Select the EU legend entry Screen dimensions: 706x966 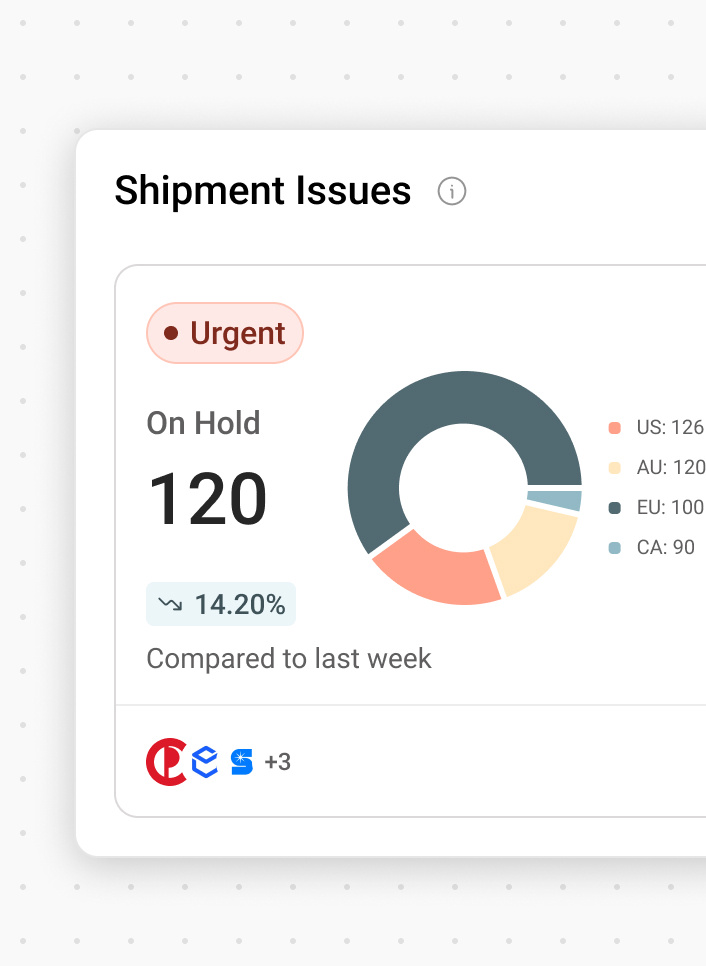click(658, 507)
